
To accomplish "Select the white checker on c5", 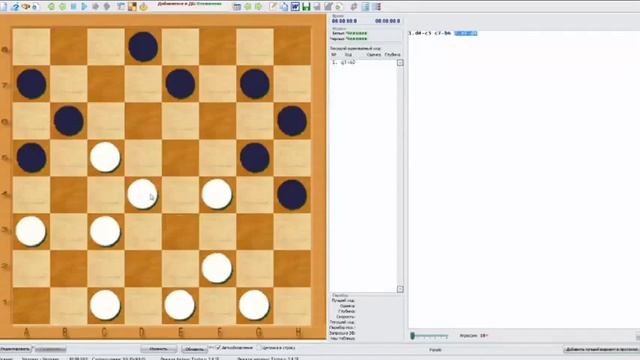I will click(105, 157).
